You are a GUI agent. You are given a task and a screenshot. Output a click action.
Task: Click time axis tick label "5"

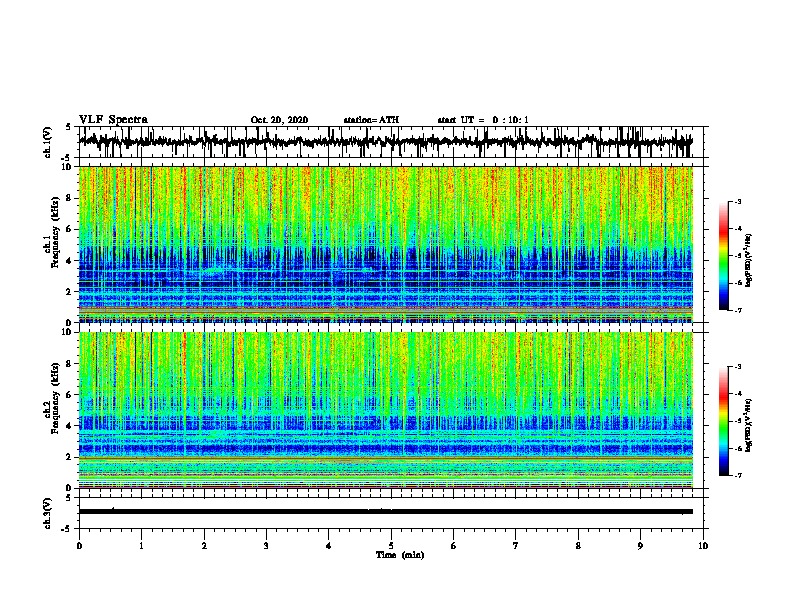coord(391,545)
